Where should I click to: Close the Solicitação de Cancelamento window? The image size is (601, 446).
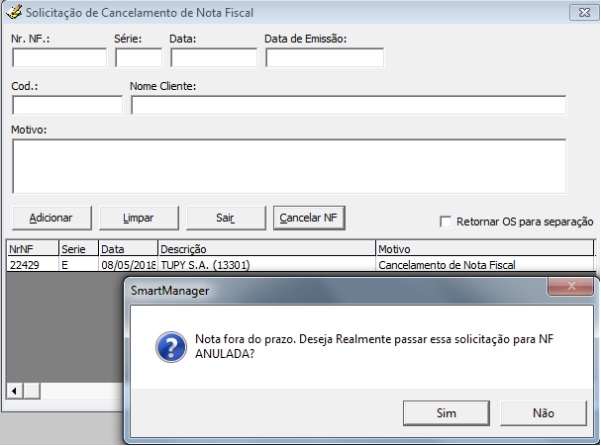[x=584, y=12]
